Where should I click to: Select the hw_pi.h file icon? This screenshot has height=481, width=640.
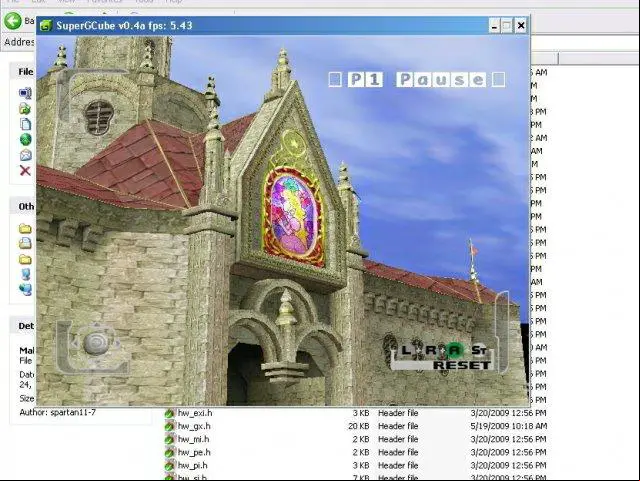tap(169, 465)
